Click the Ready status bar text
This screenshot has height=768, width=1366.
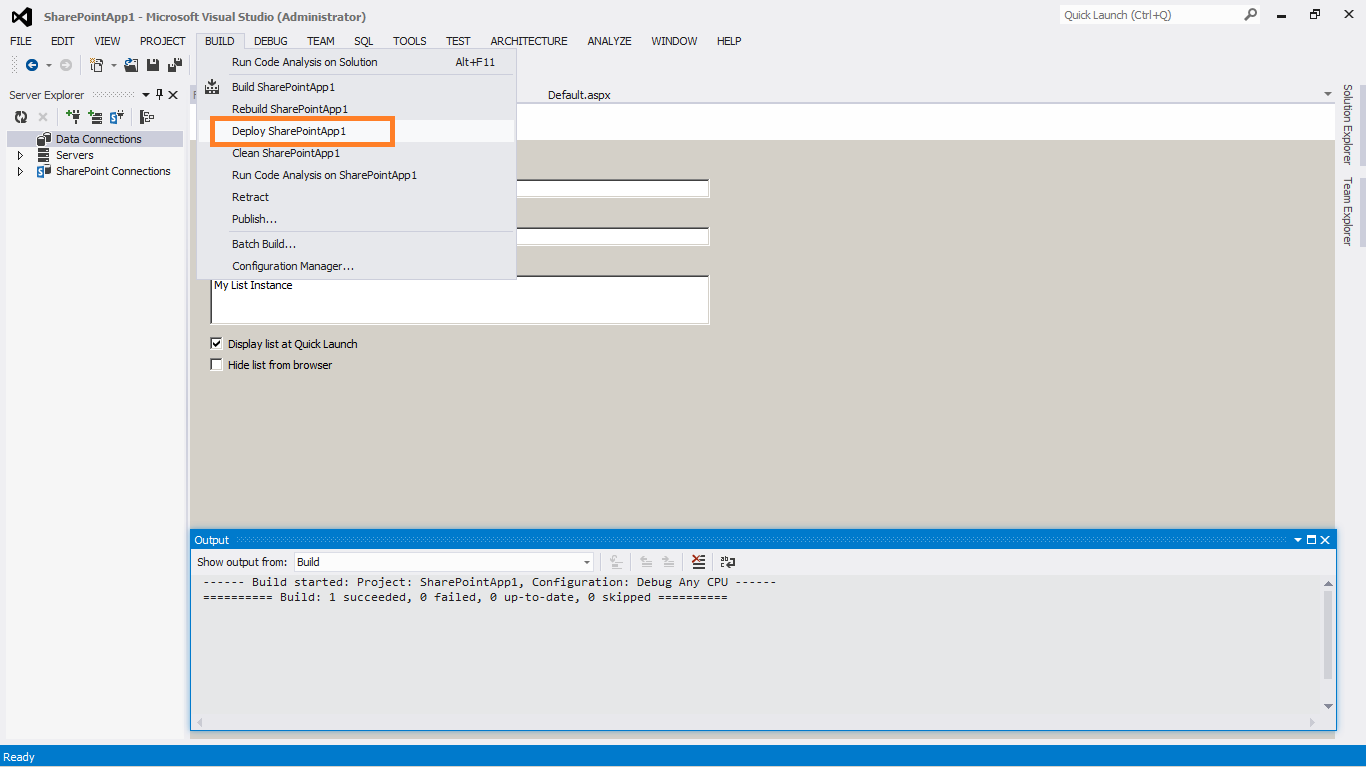click(x=19, y=757)
